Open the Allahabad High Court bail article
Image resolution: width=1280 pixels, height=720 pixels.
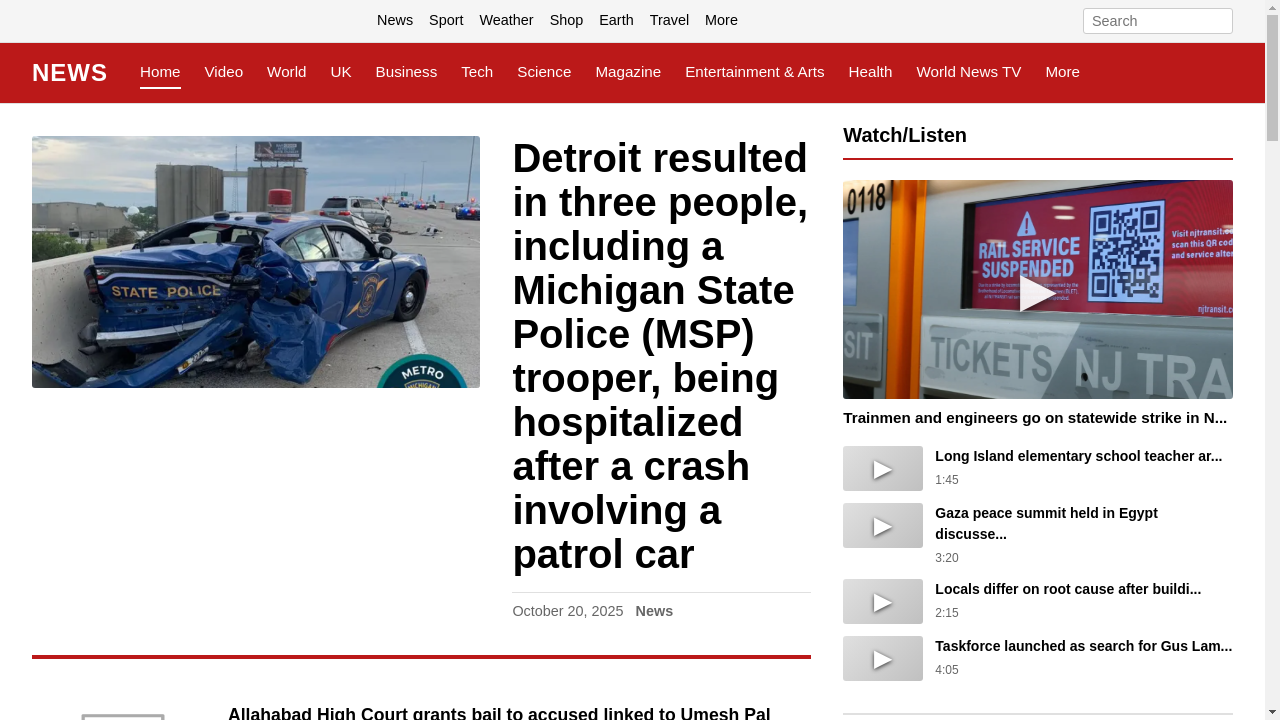pos(500,713)
